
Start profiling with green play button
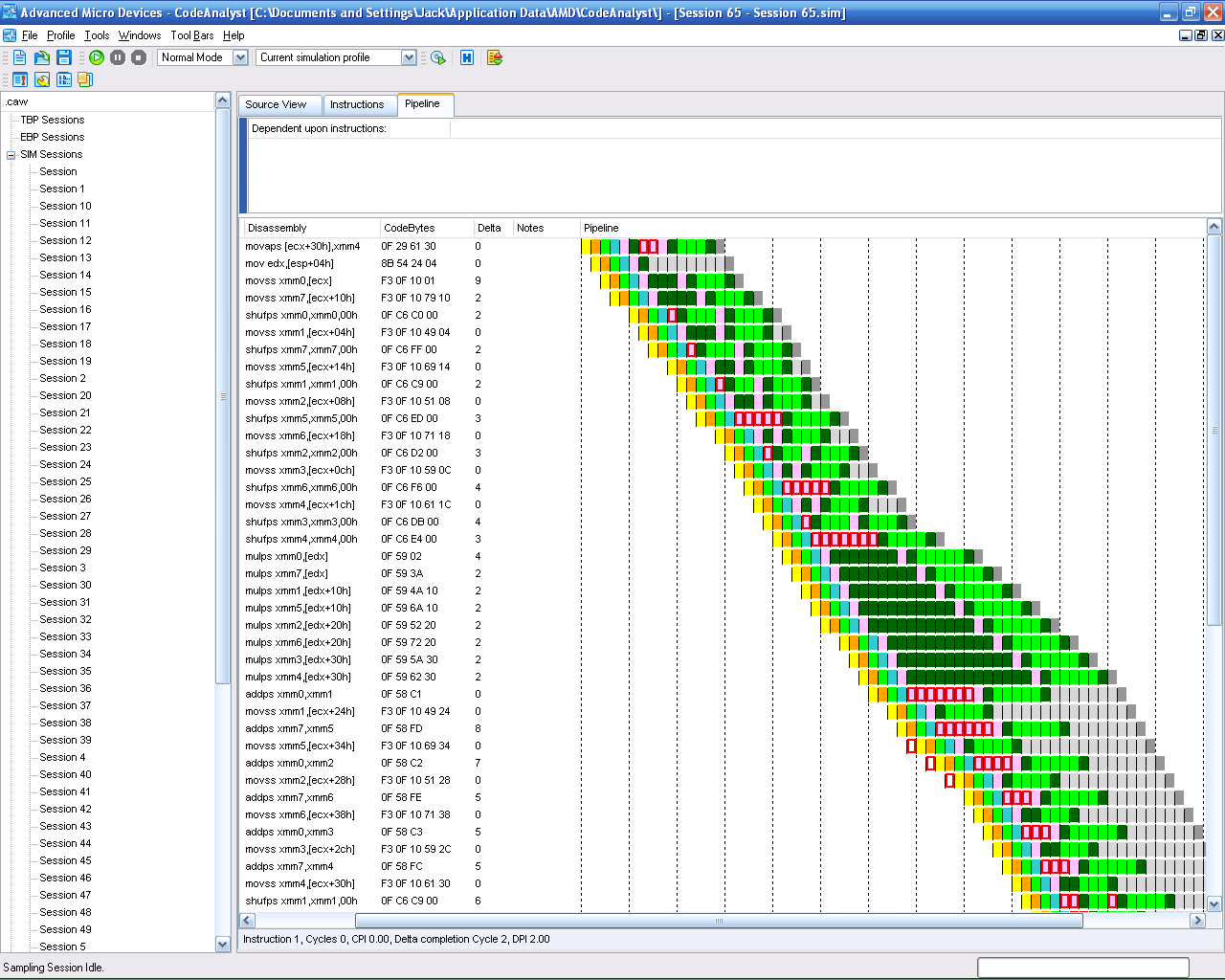97,57
